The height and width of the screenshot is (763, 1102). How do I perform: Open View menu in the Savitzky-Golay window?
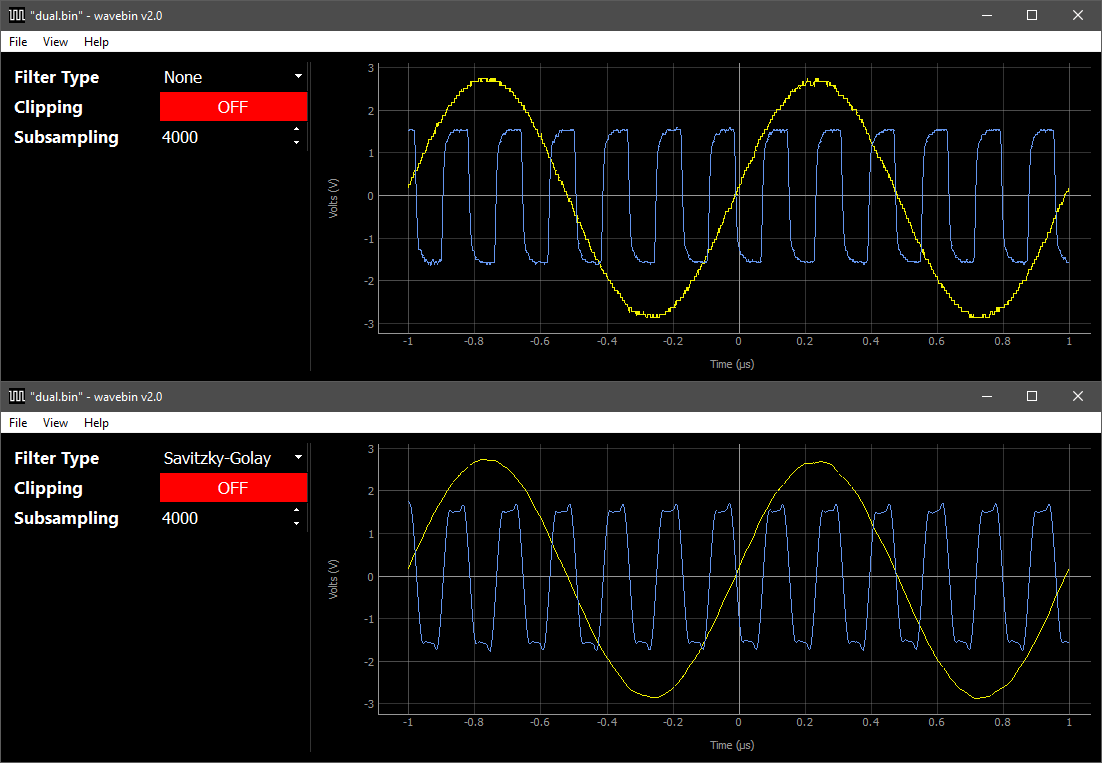(56, 423)
